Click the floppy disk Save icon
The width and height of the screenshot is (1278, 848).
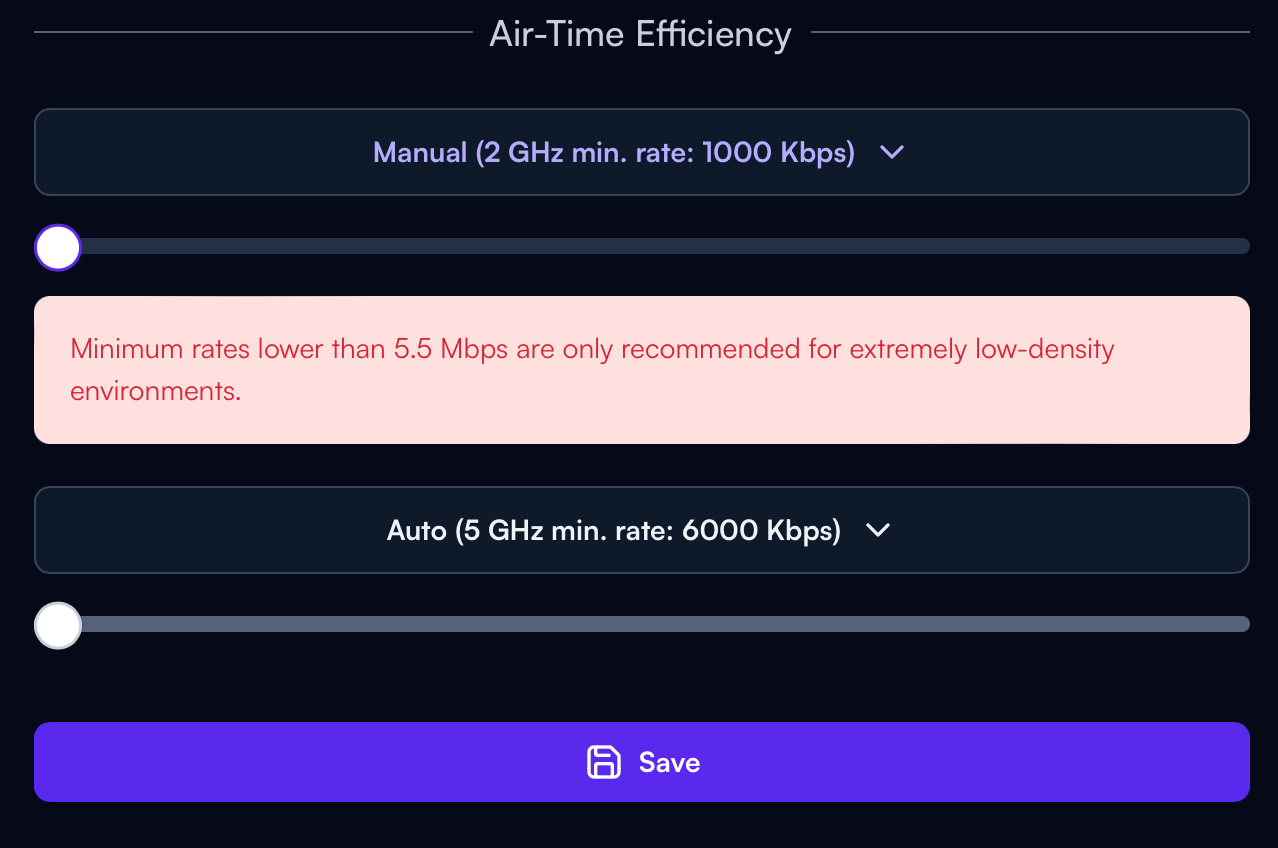tap(604, 762)
